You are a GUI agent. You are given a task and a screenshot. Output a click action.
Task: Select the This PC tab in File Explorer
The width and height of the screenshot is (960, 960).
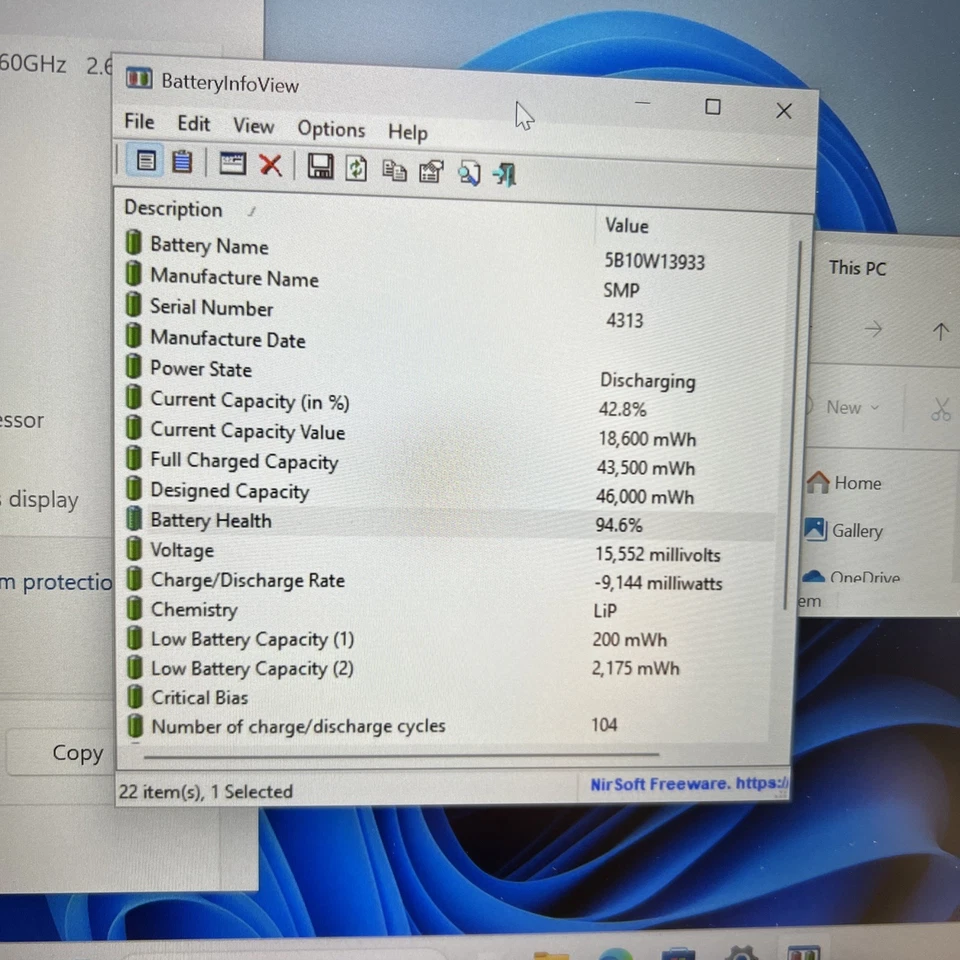[857, 268]
